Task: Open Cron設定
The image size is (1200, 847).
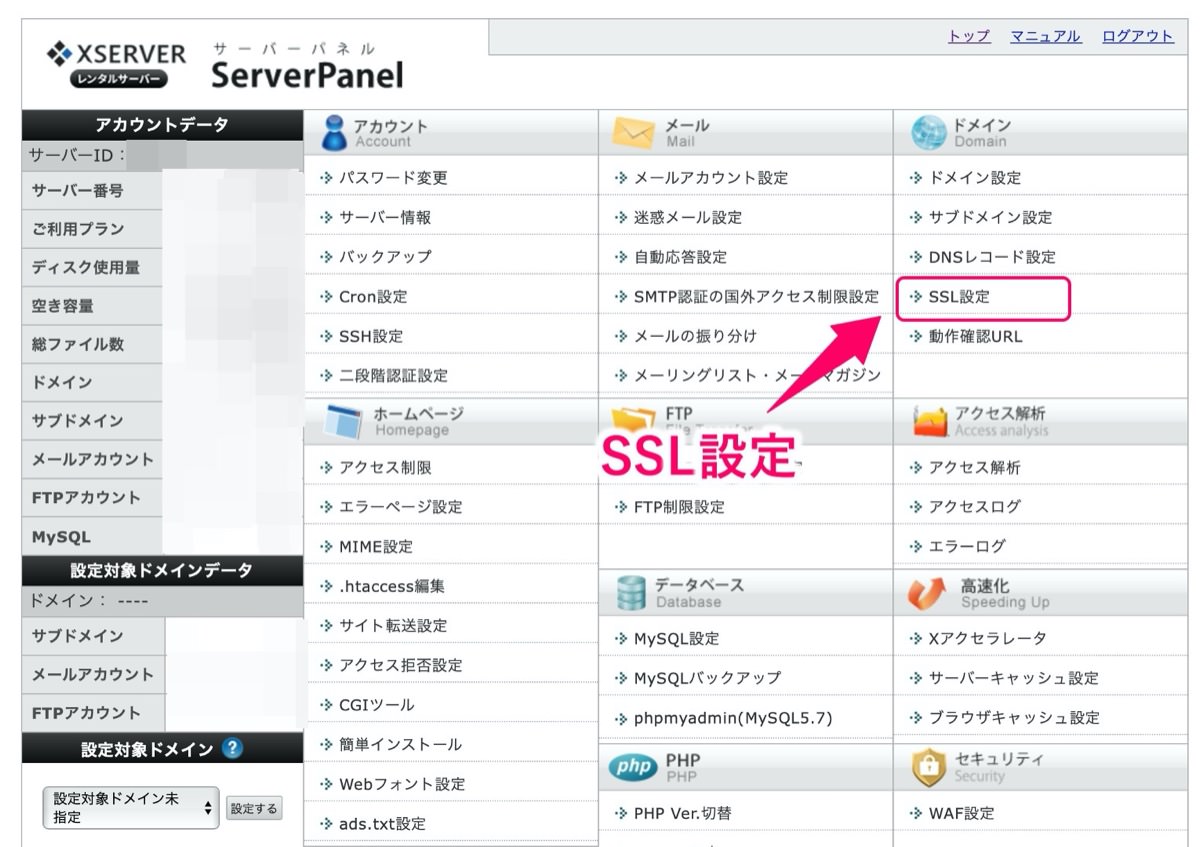Action: 373,297
